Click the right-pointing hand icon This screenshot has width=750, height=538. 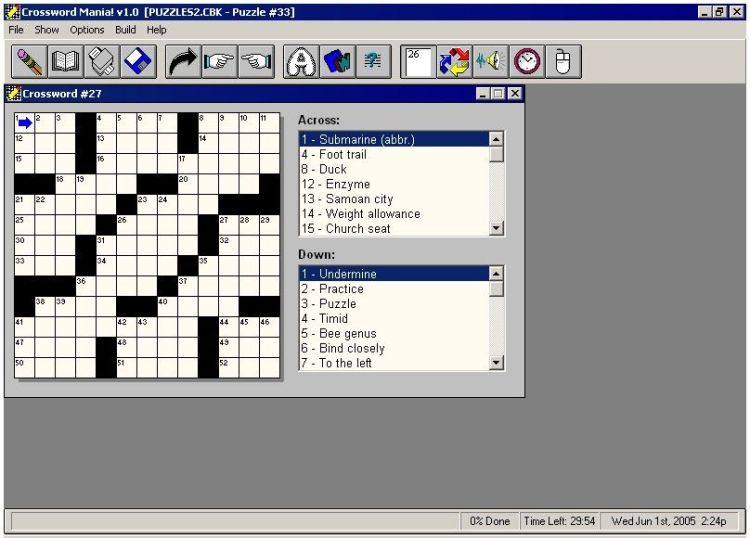(219, 62)
